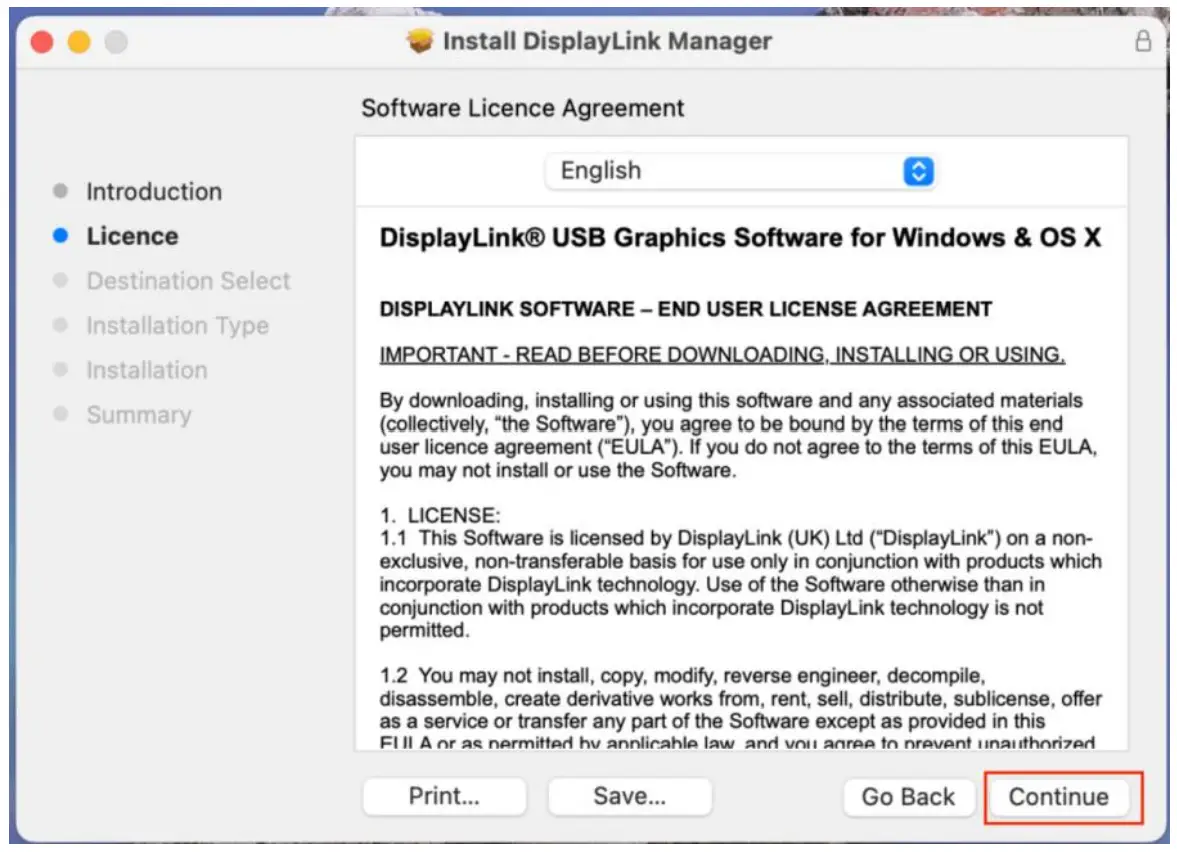Save the licence agreement

click(629, 796)
